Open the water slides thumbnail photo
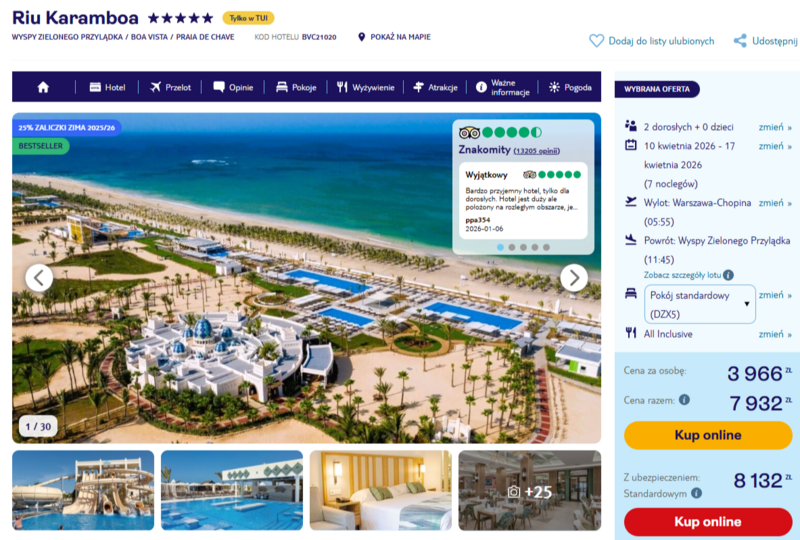 [x=83, y=490]
